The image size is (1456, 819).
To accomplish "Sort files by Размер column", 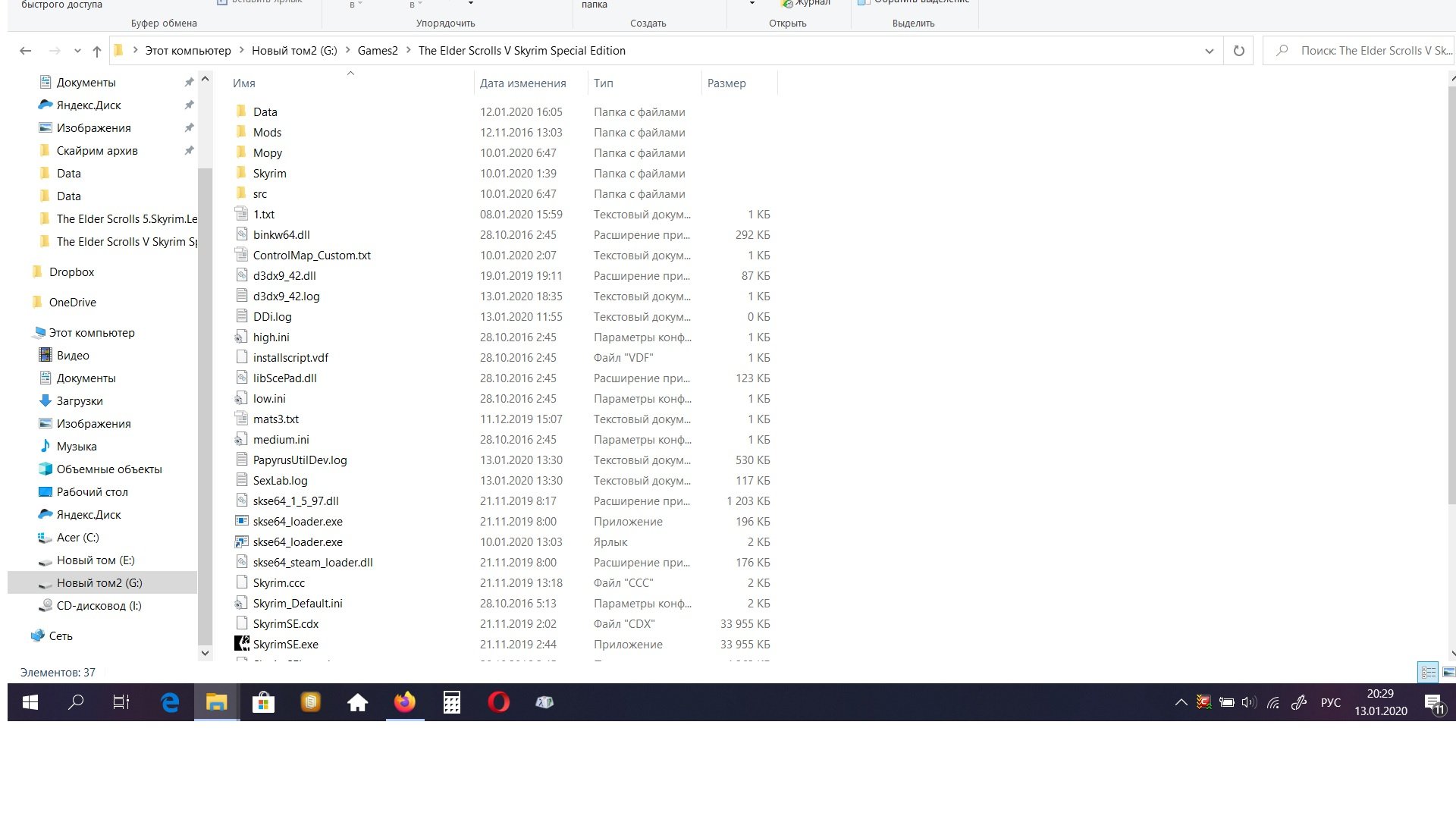I will [x=726, y=83].
